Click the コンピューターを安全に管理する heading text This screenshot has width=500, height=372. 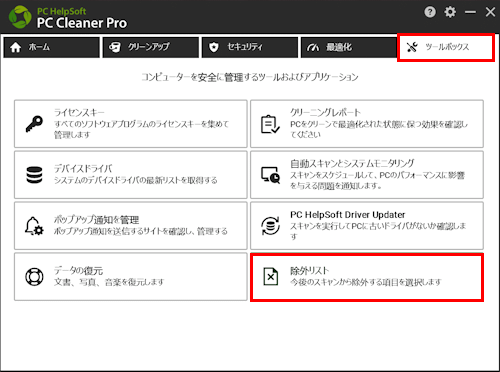250,77
